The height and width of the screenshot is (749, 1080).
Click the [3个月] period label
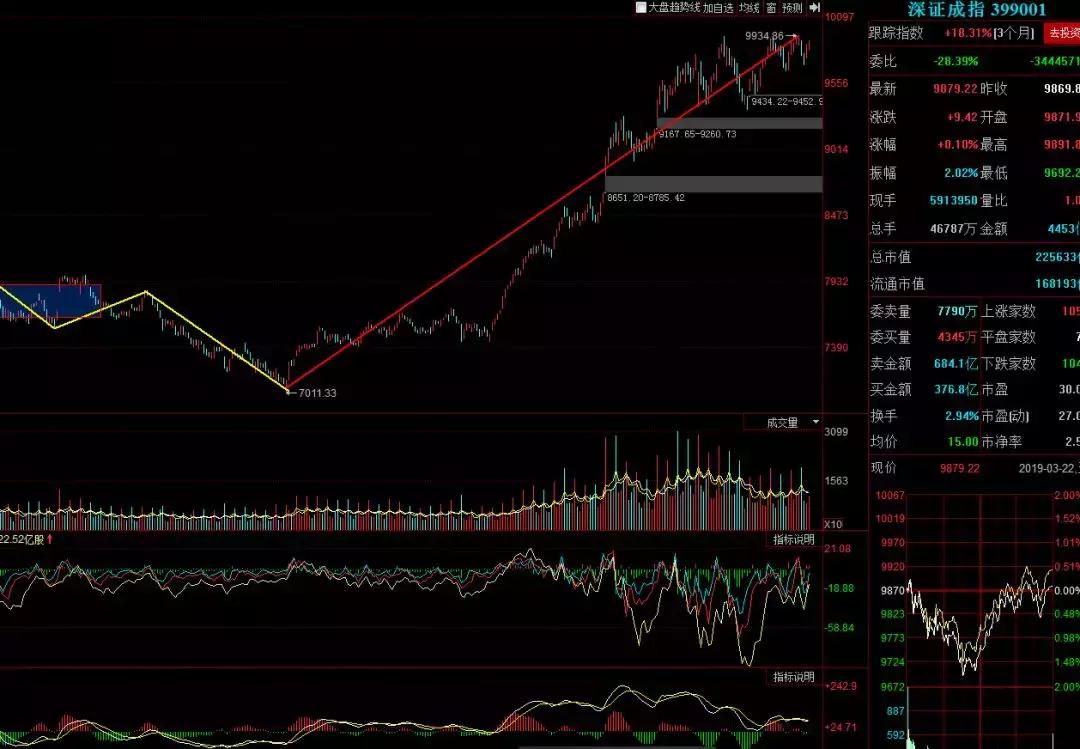click(1014, 32)
